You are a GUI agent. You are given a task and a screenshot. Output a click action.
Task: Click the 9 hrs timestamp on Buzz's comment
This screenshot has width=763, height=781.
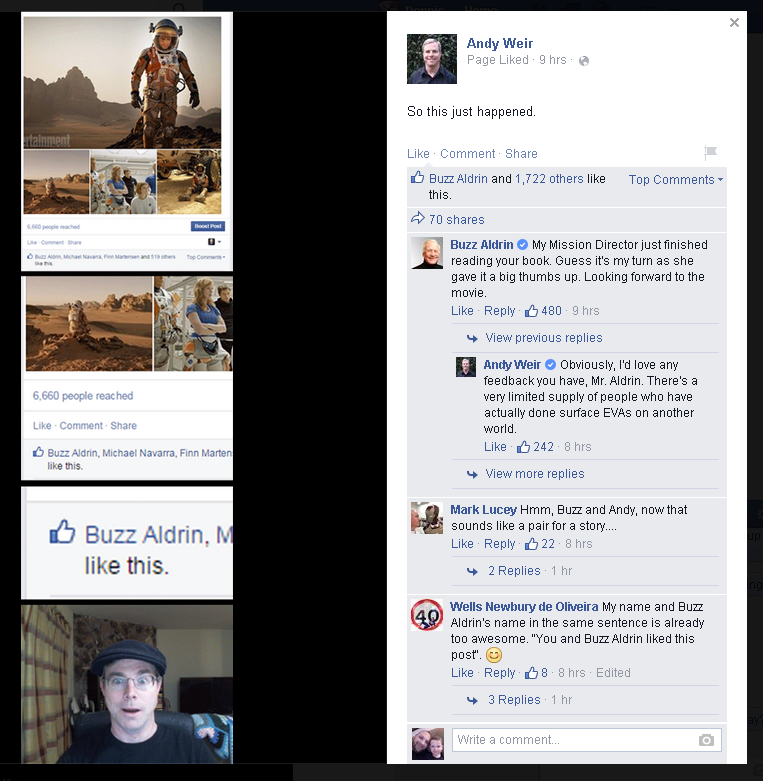point(586,311)
